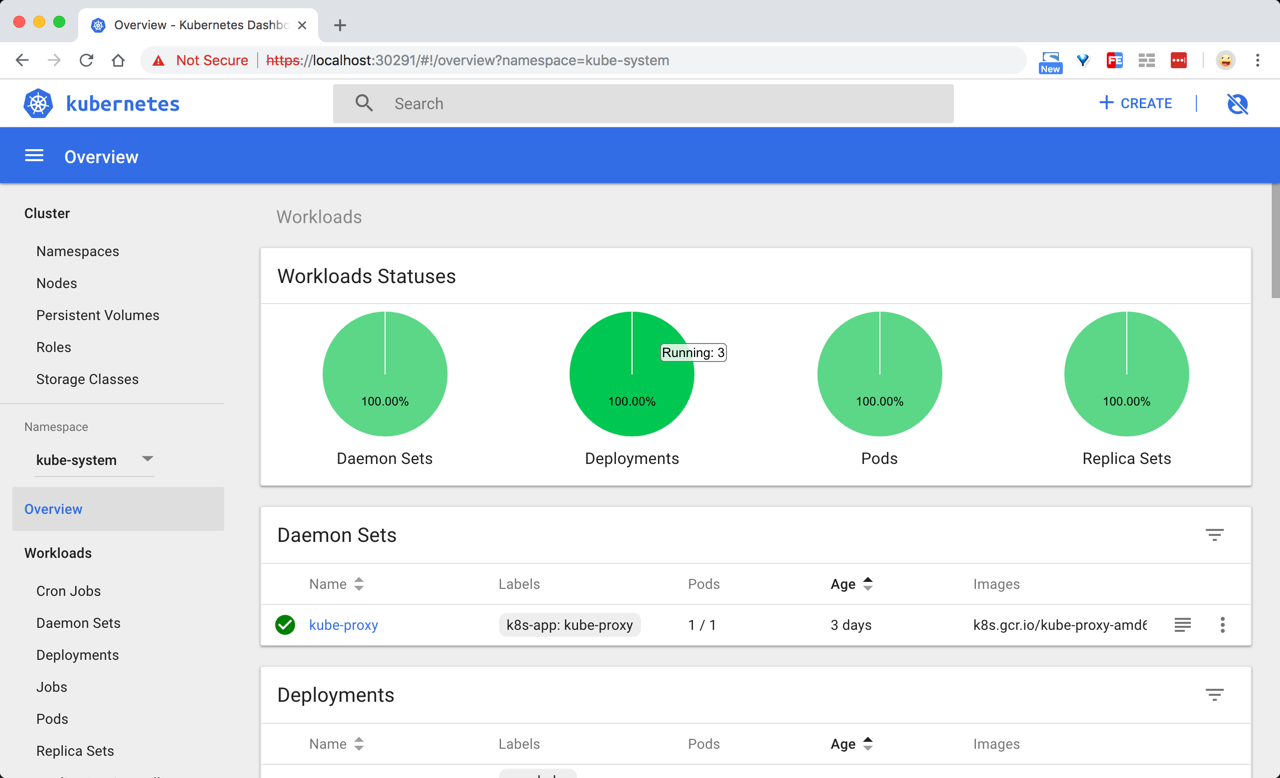Open Roles in the sidebar
Image resolution: width=1280 pixels, height=778 pixels.
tap(54, 347)
